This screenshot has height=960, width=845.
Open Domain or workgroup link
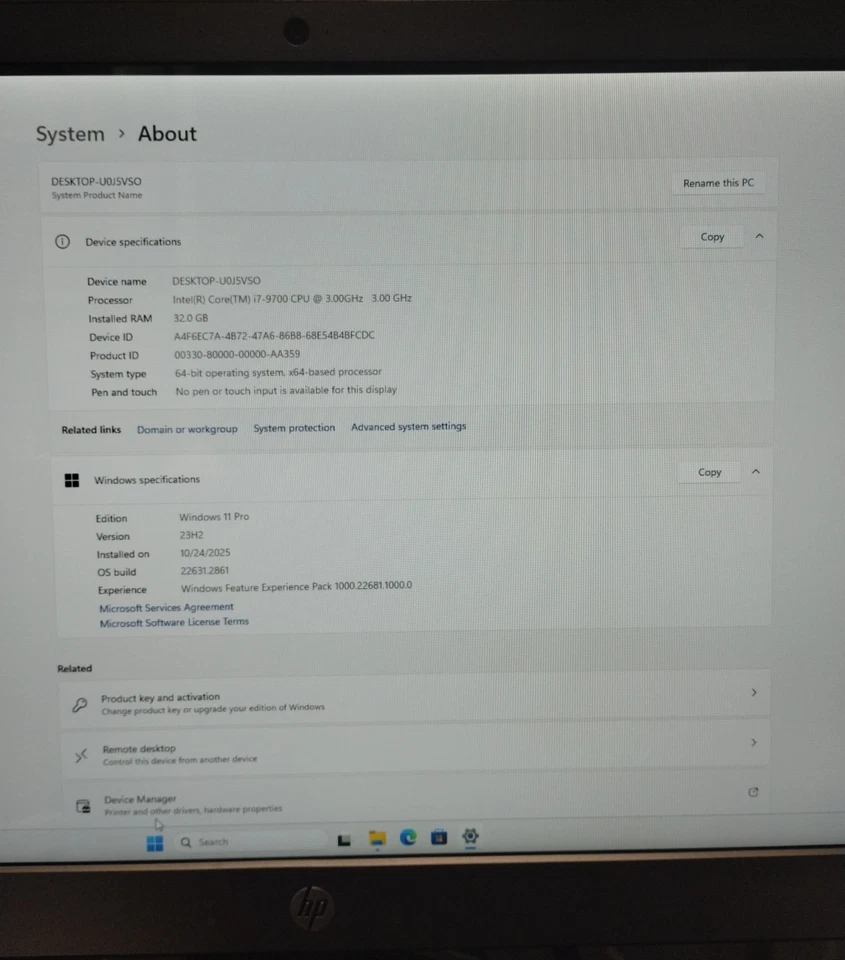(x=187, y=429)
